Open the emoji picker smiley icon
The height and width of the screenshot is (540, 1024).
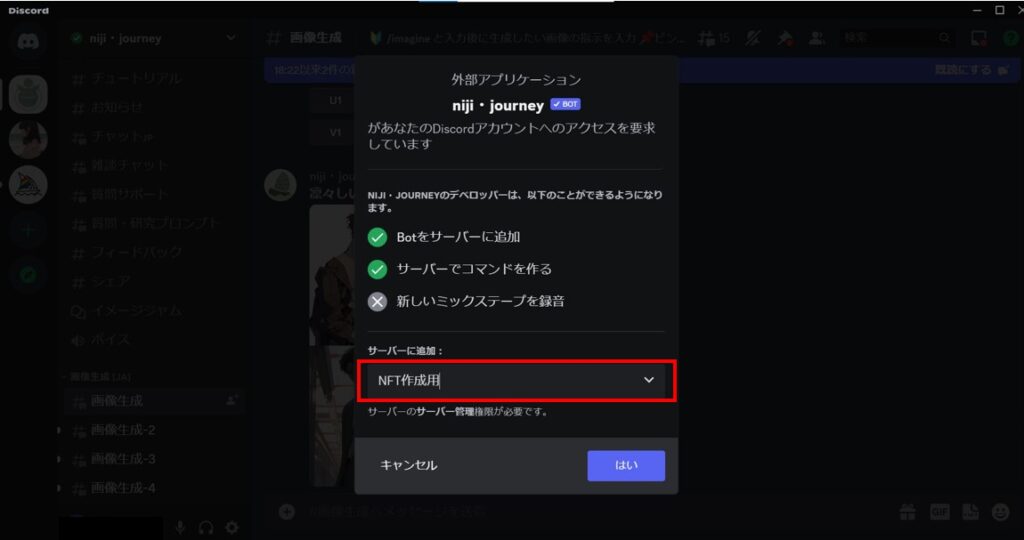(x=1000, y=512)
